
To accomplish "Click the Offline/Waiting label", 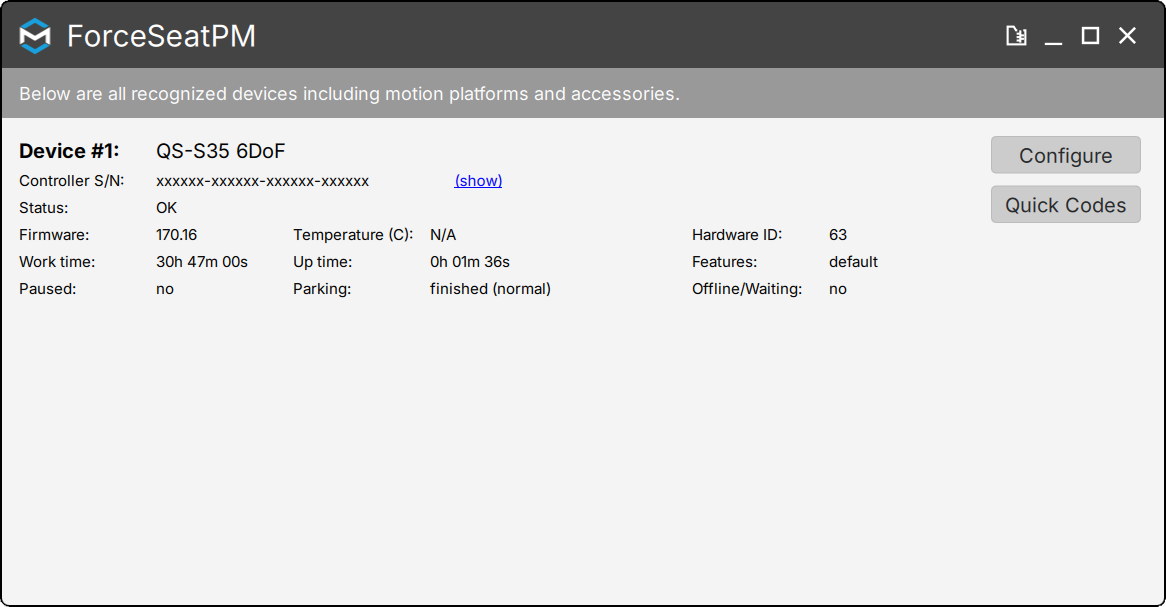I will [x=747, y=289].
